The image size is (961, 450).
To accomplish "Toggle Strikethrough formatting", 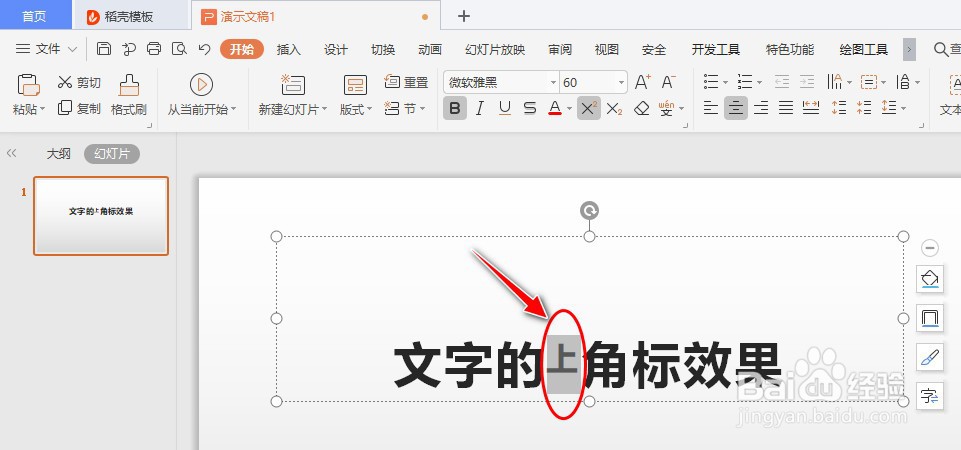I will point(530,109).
